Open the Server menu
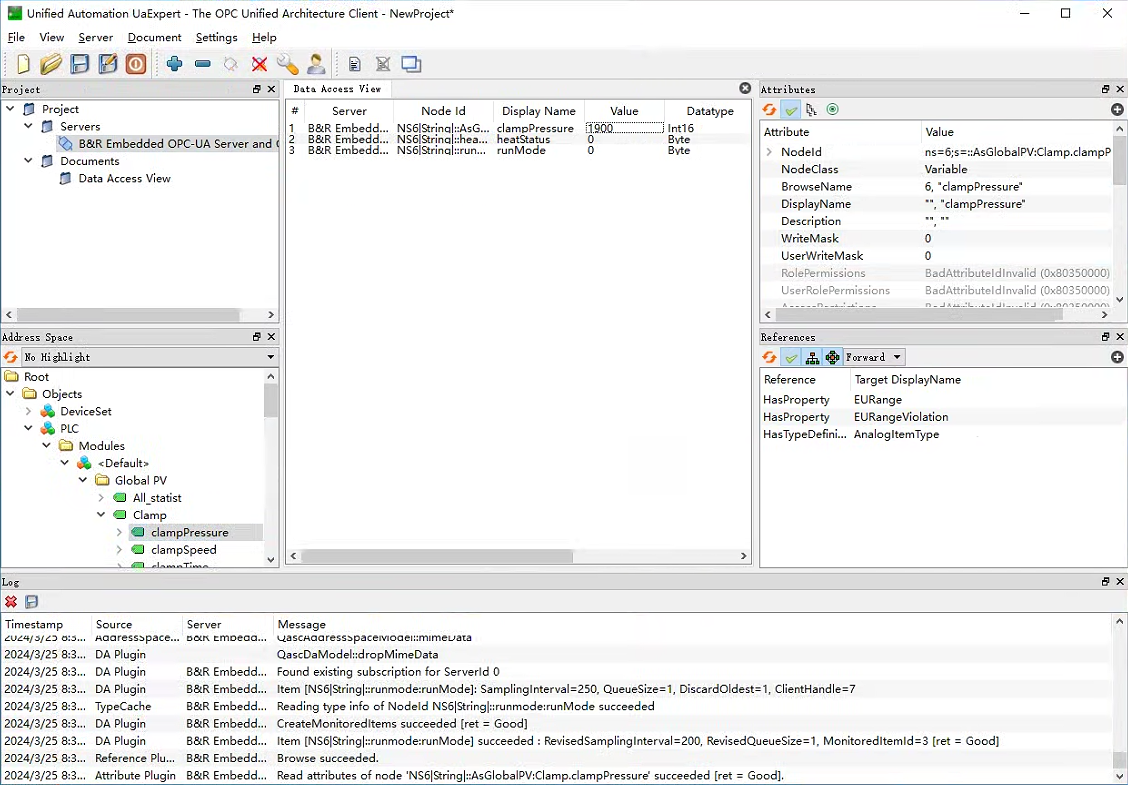 [96, 37]
